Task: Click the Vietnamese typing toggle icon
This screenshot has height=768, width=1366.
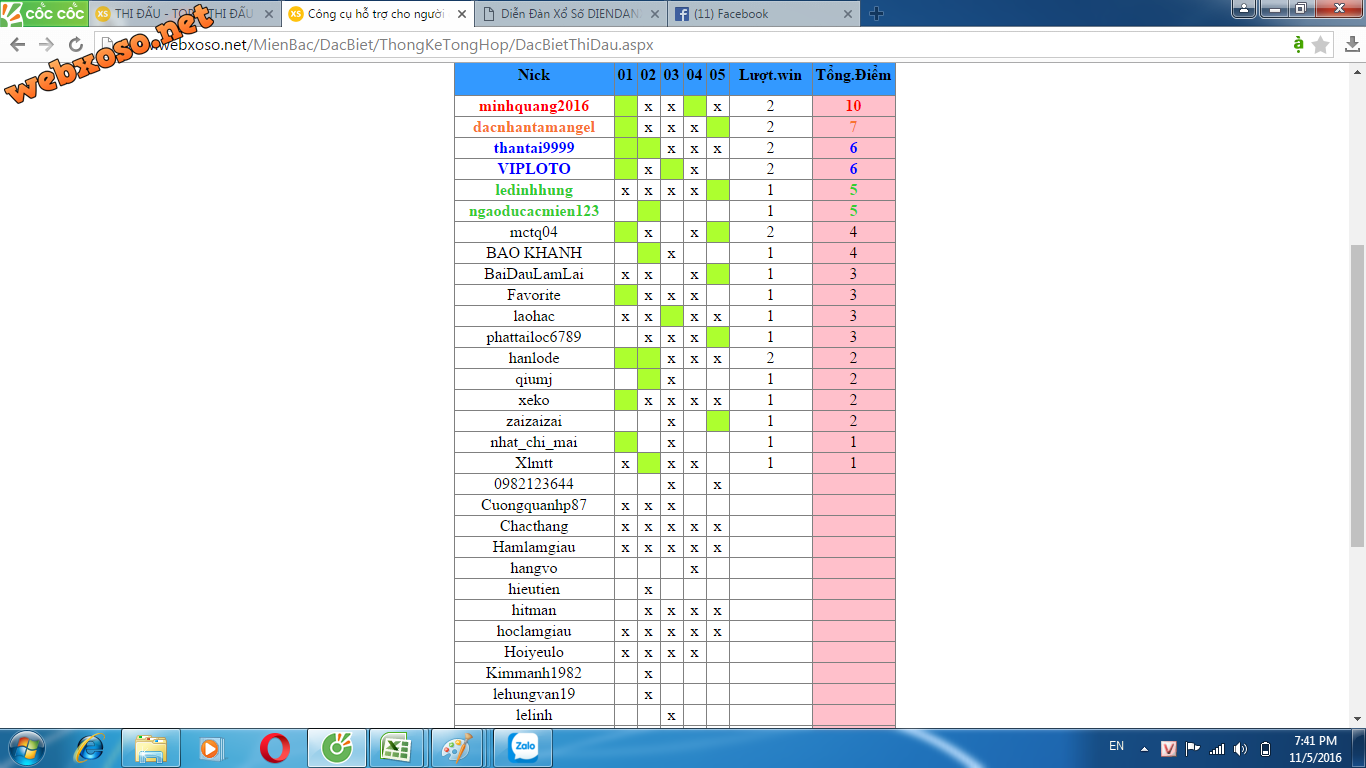Action: (1298, 45)
